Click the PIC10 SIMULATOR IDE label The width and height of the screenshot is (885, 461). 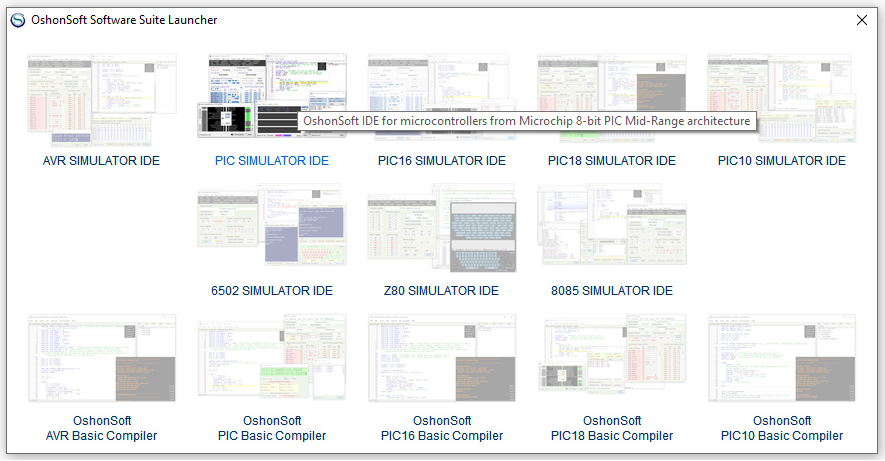[x=782, y=161]
